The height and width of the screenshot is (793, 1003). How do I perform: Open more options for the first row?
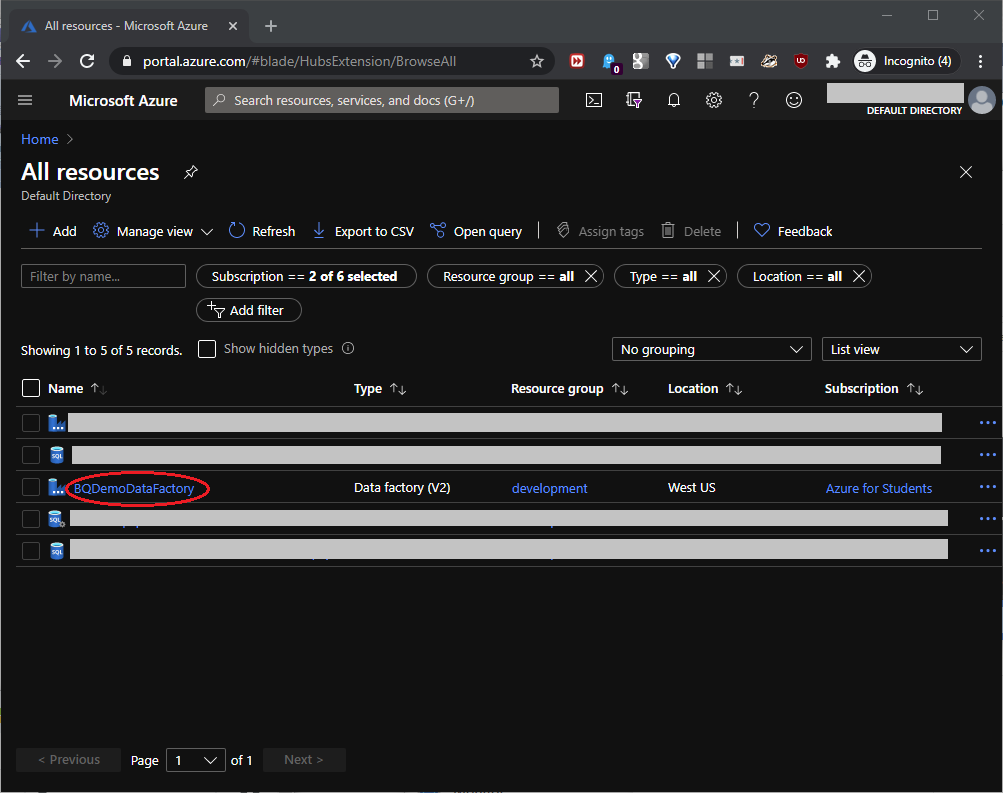pos(988,423)
